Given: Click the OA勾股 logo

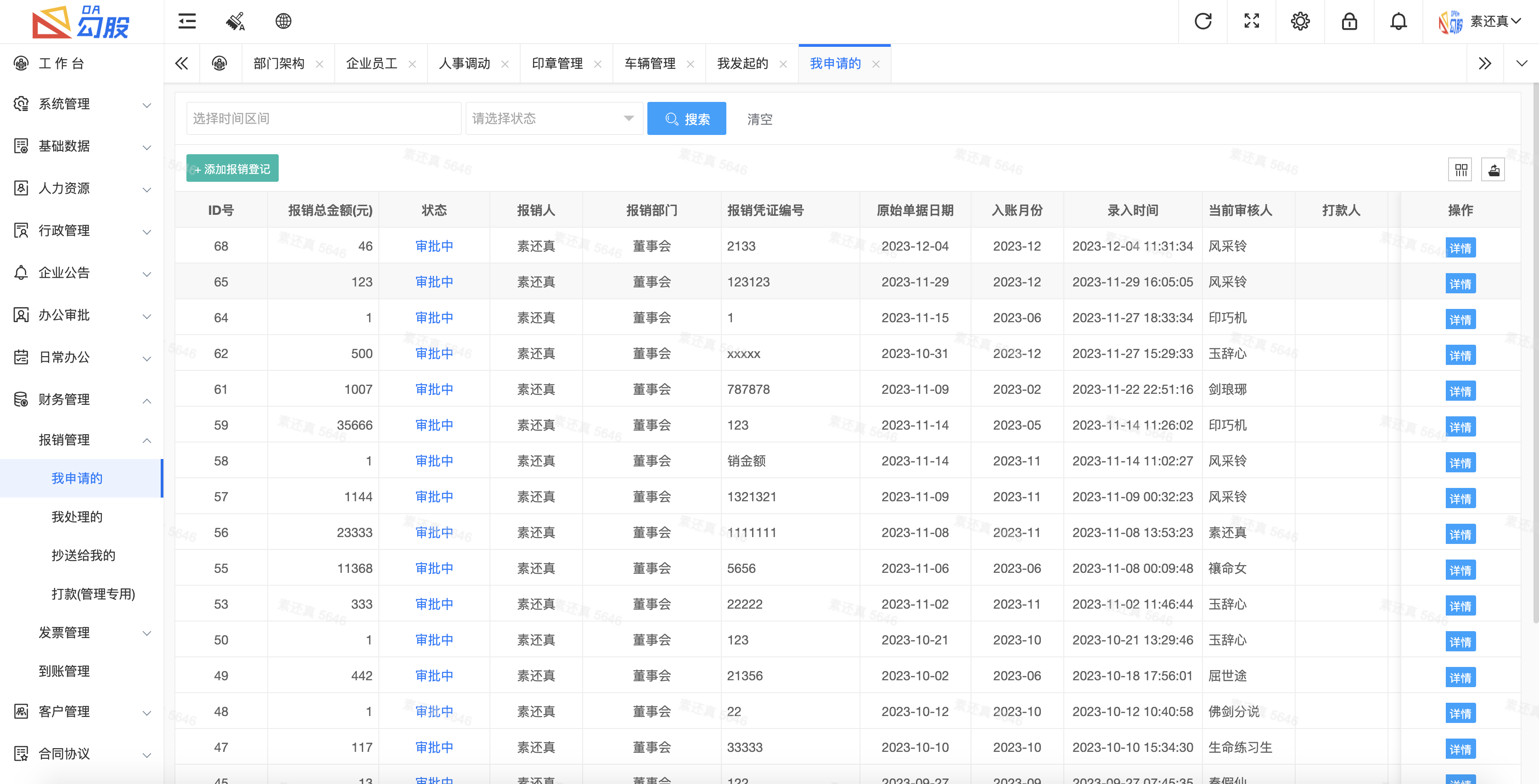Looking at the screenshot, I should pyautogui.click(x=81, y=22).
